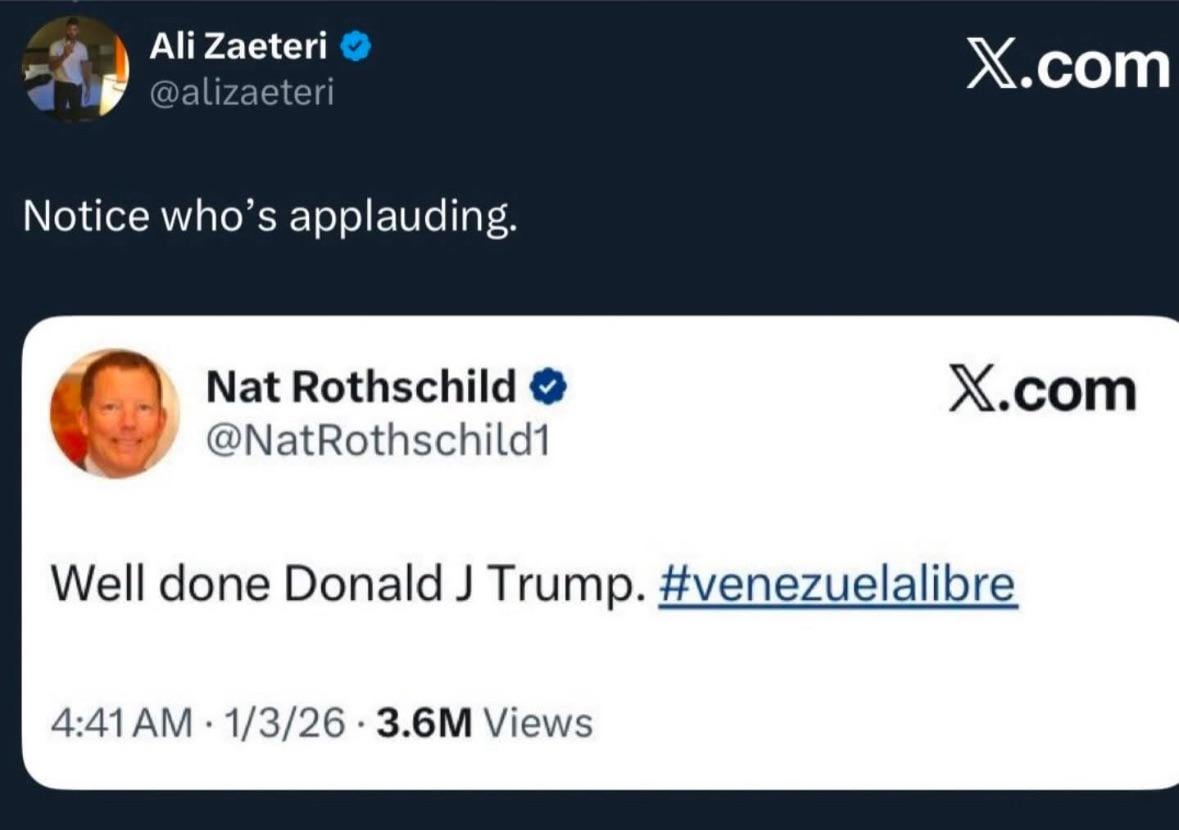The width and height of the screenshot is (1179, 830).
Task: Open Ali Zaeteri's profile picture
Action: coord(75,68)
